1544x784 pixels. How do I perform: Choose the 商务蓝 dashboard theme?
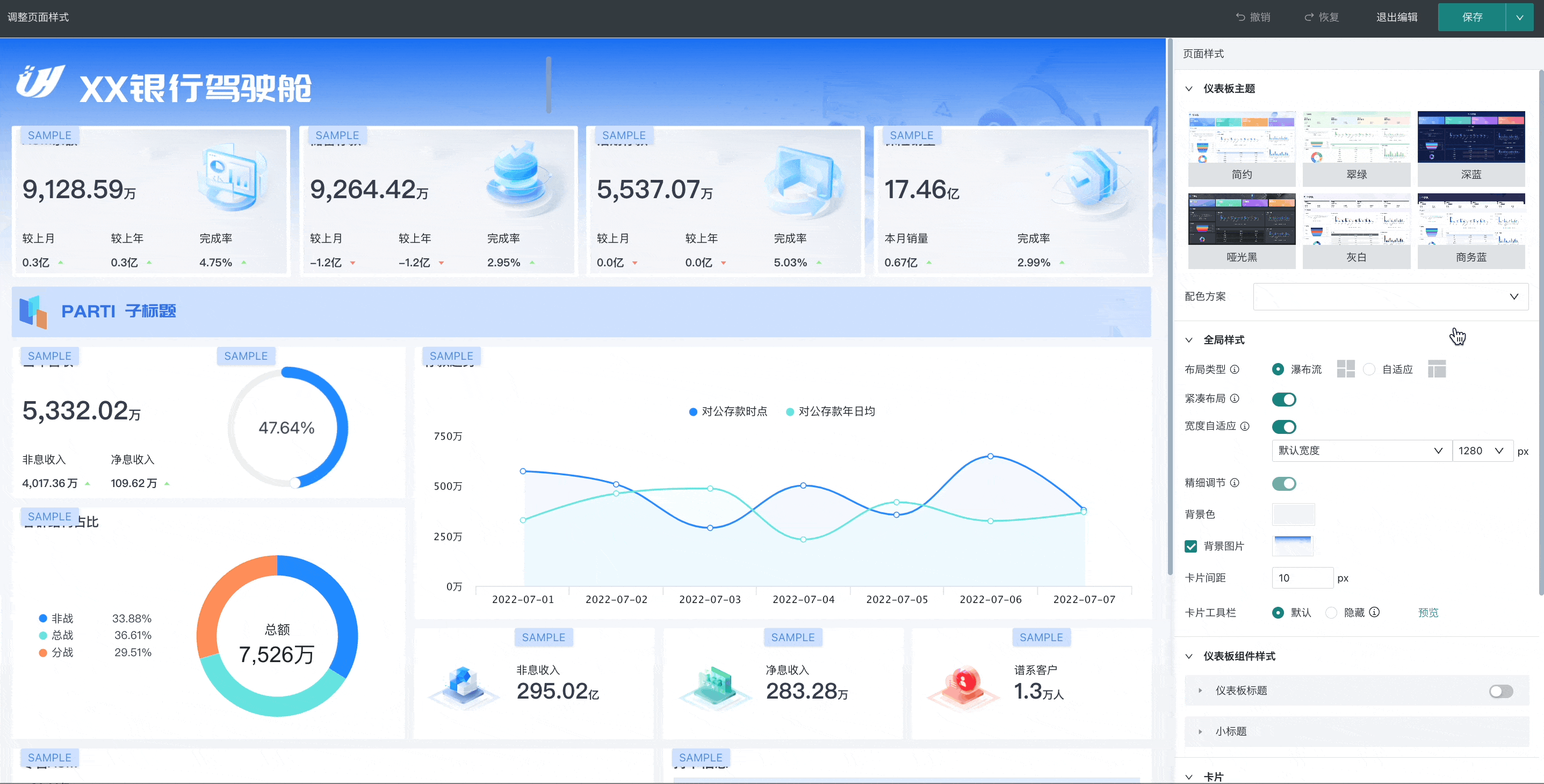click(1471, 230)
